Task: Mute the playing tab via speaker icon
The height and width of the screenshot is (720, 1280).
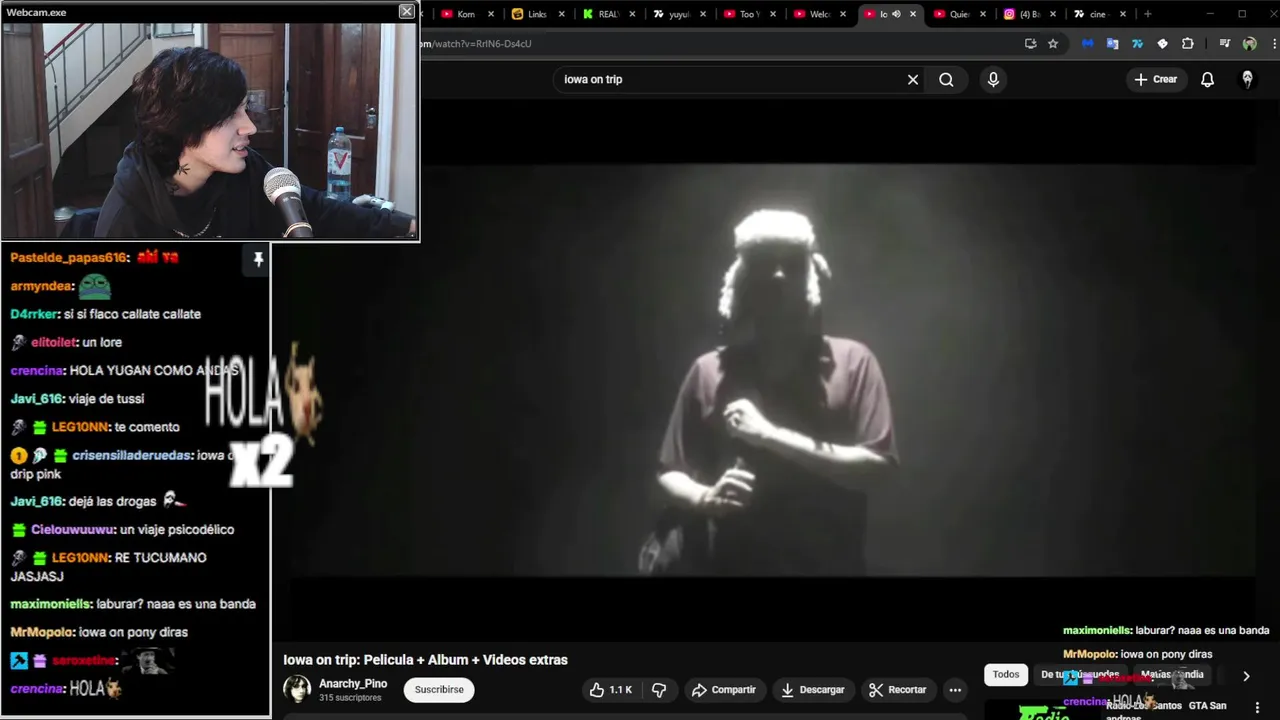Action: pos(896,14)
